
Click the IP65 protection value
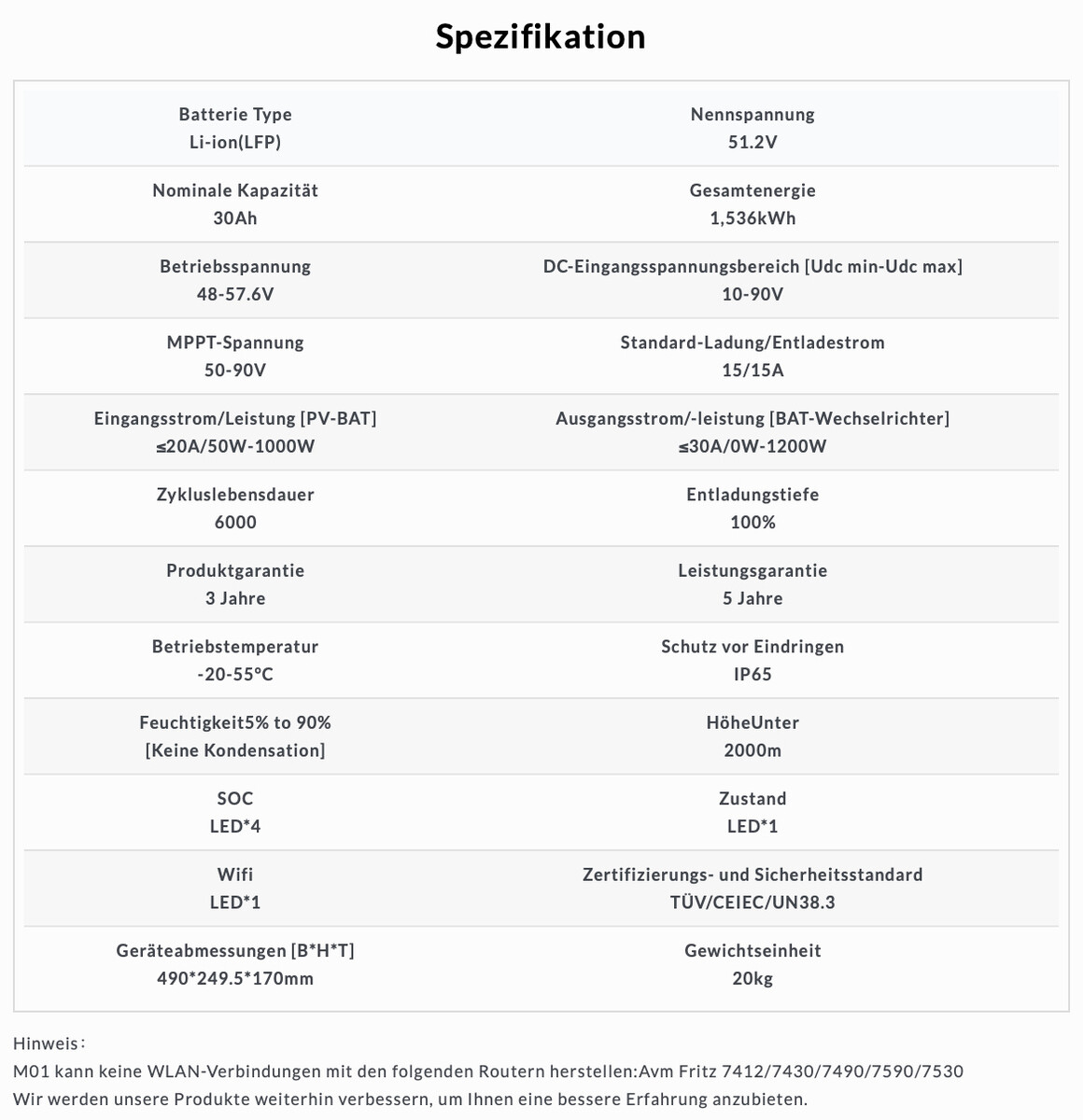point(752,674)
